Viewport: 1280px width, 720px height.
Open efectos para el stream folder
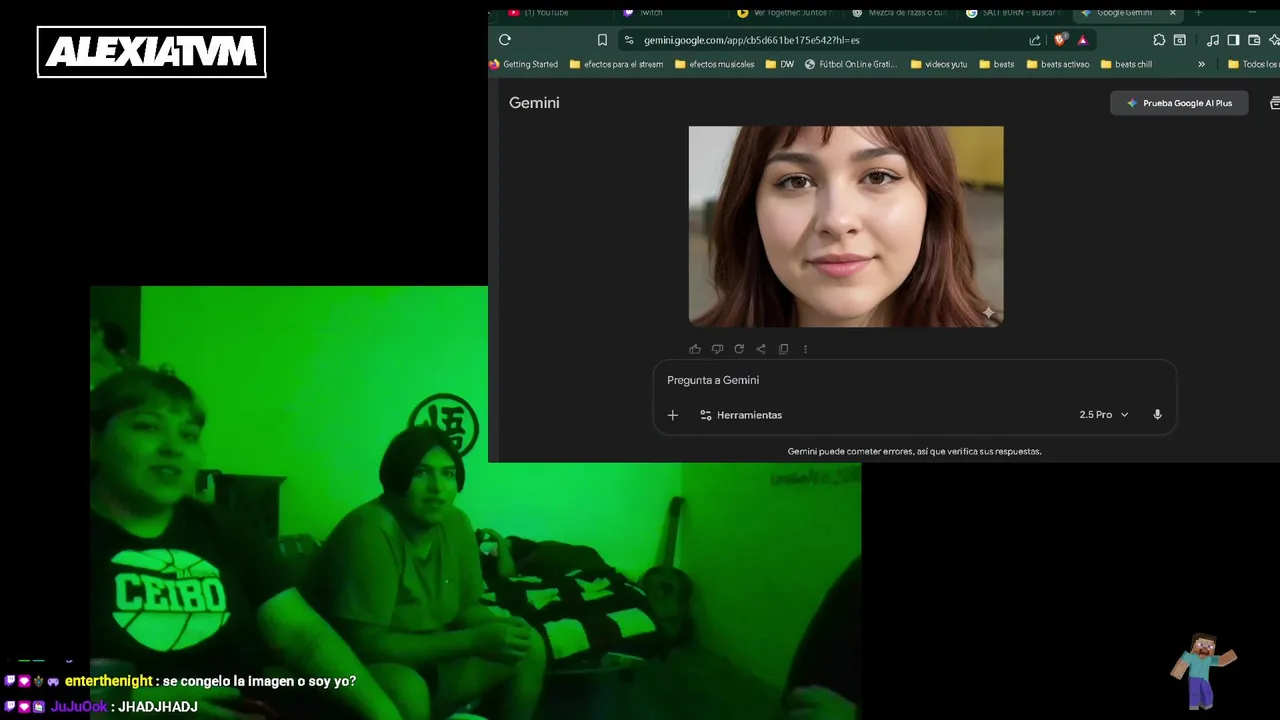(616, 64)
